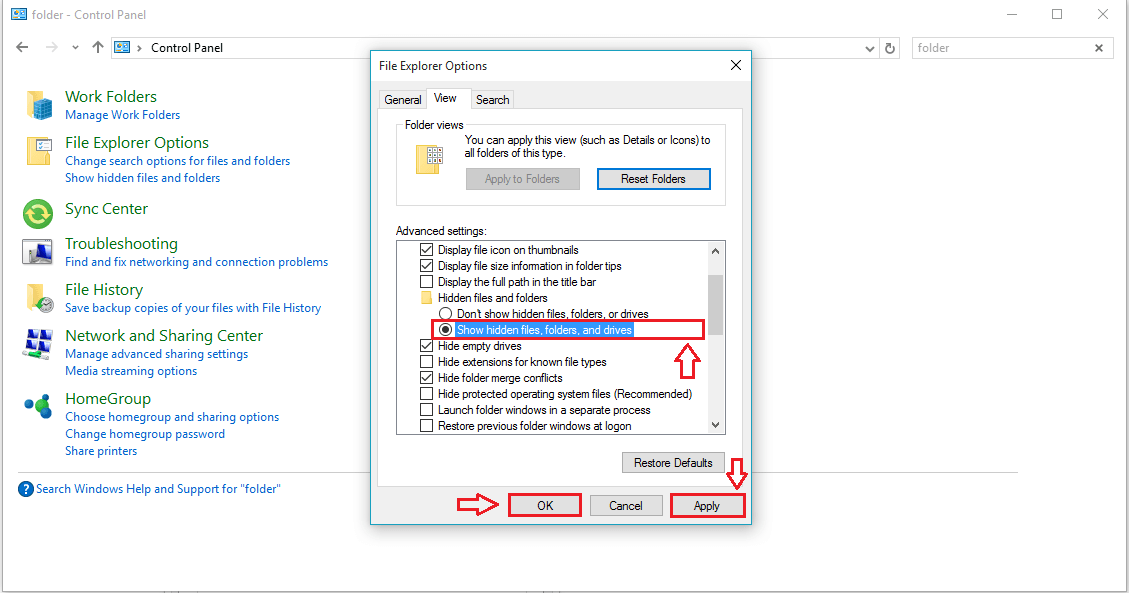Enable Display the full path in title bar
The height and width of the screenshot is (593, 1129).
pyautogui.click(x=426, y=281)
